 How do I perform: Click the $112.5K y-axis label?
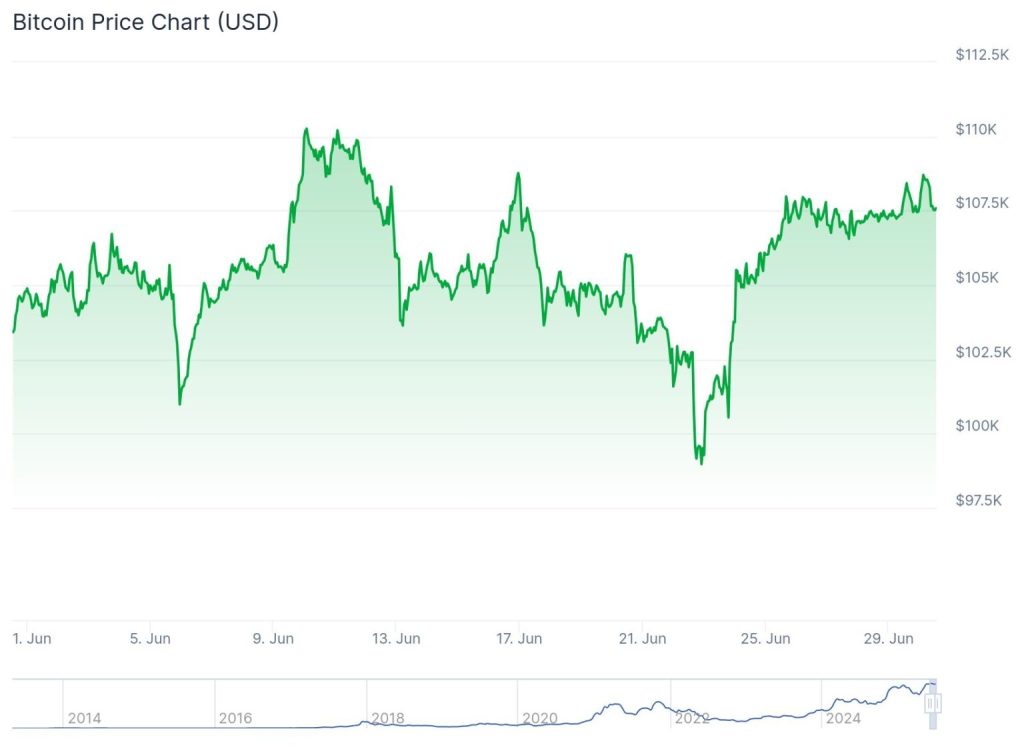coord(981,55)
